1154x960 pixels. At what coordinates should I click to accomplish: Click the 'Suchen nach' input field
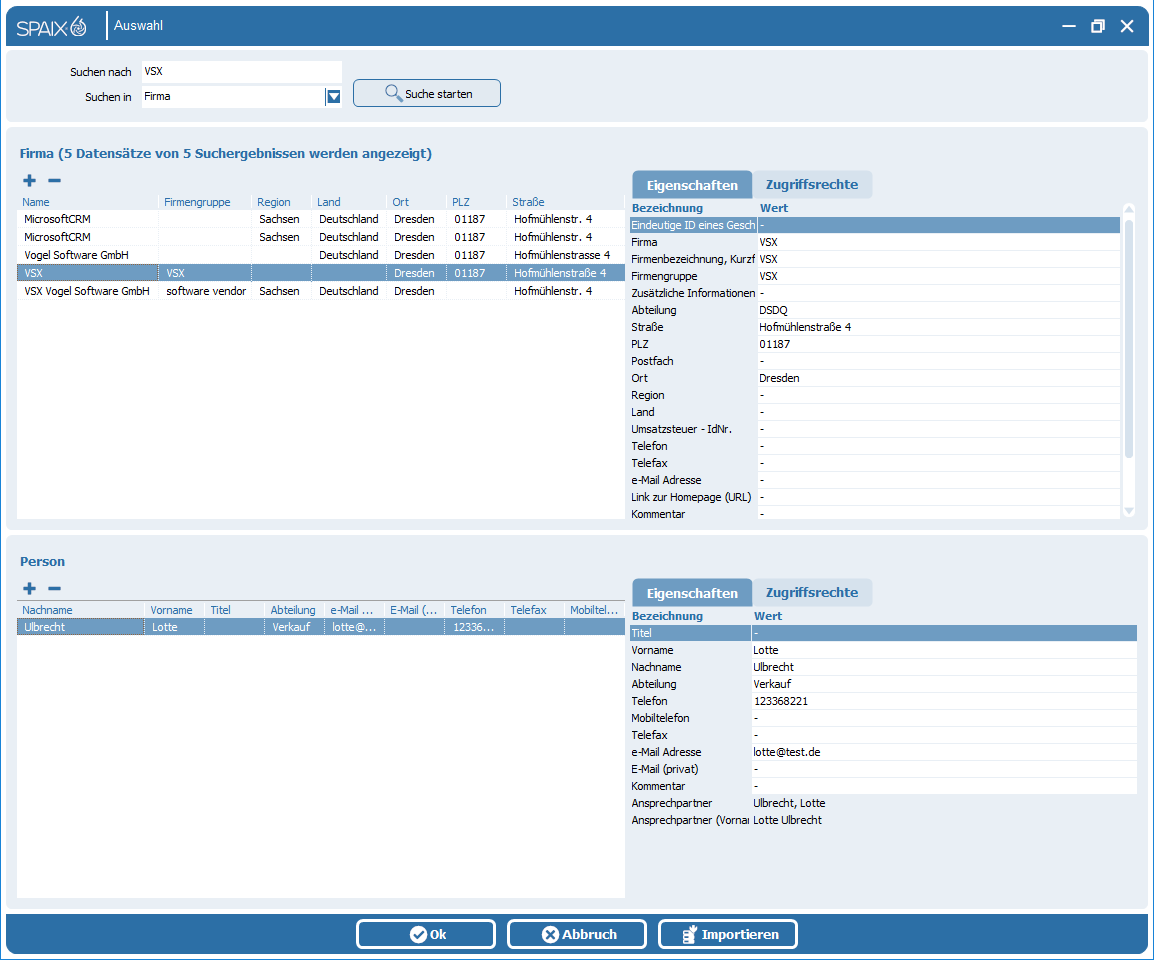point(241,71)
